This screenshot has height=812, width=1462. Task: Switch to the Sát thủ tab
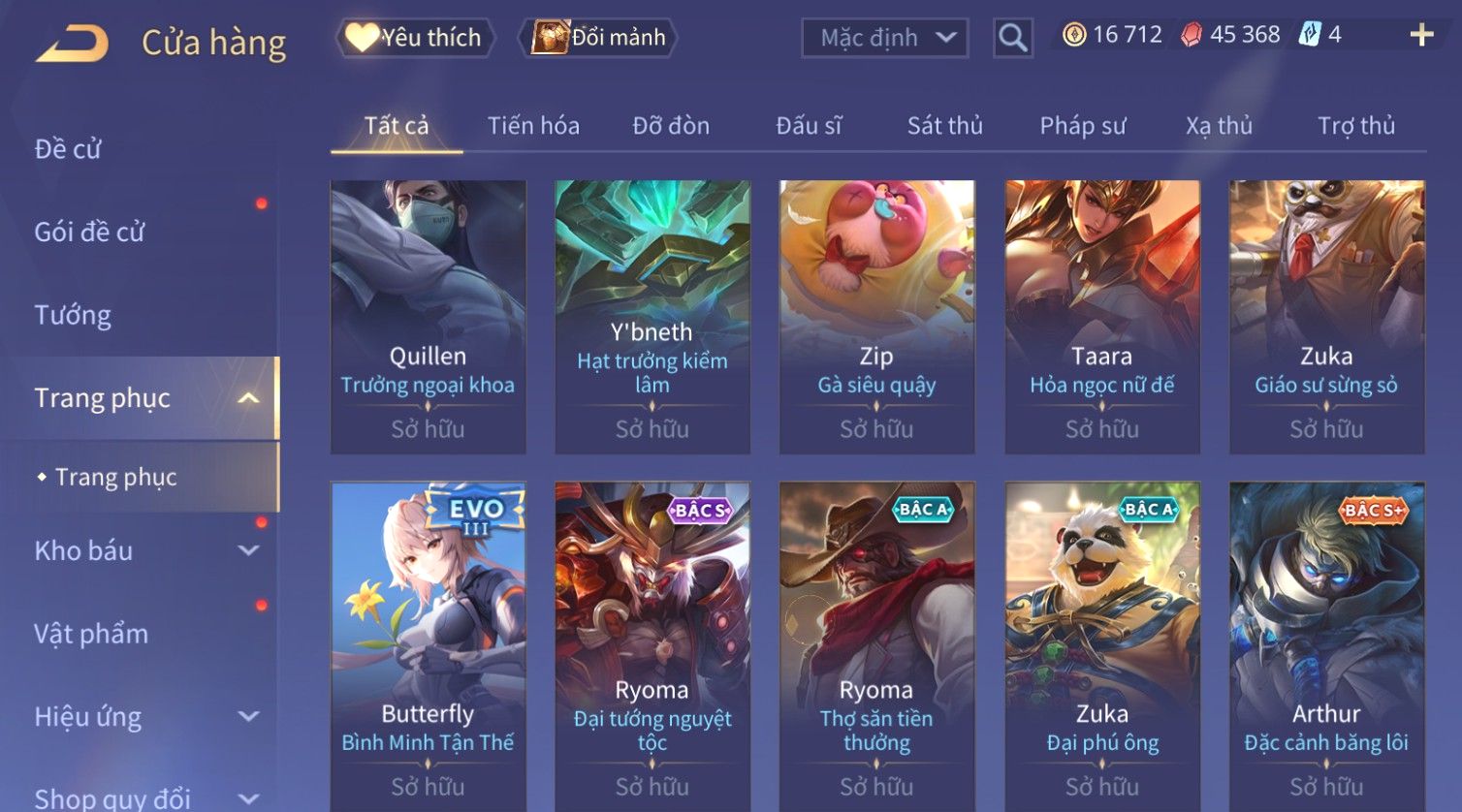point(944,126)
